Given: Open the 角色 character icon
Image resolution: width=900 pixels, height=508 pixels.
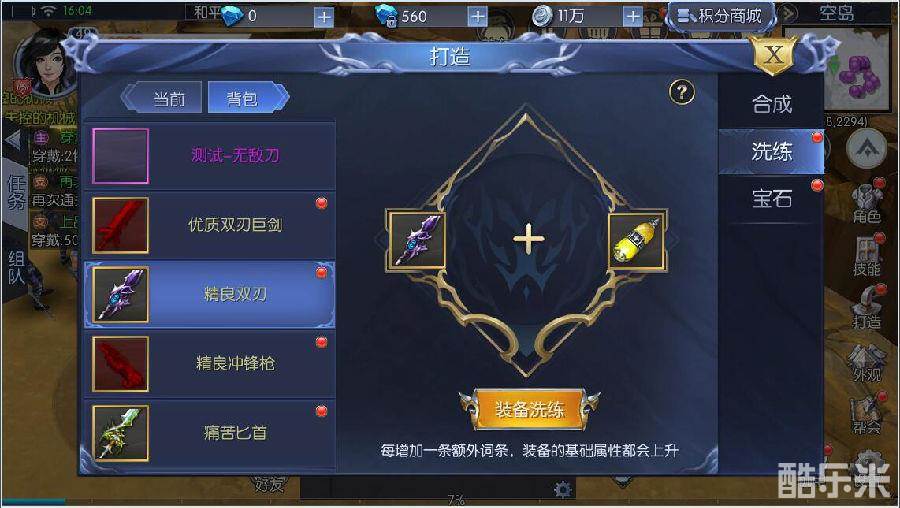Looking at the screenshot, I should coord(867,203).
